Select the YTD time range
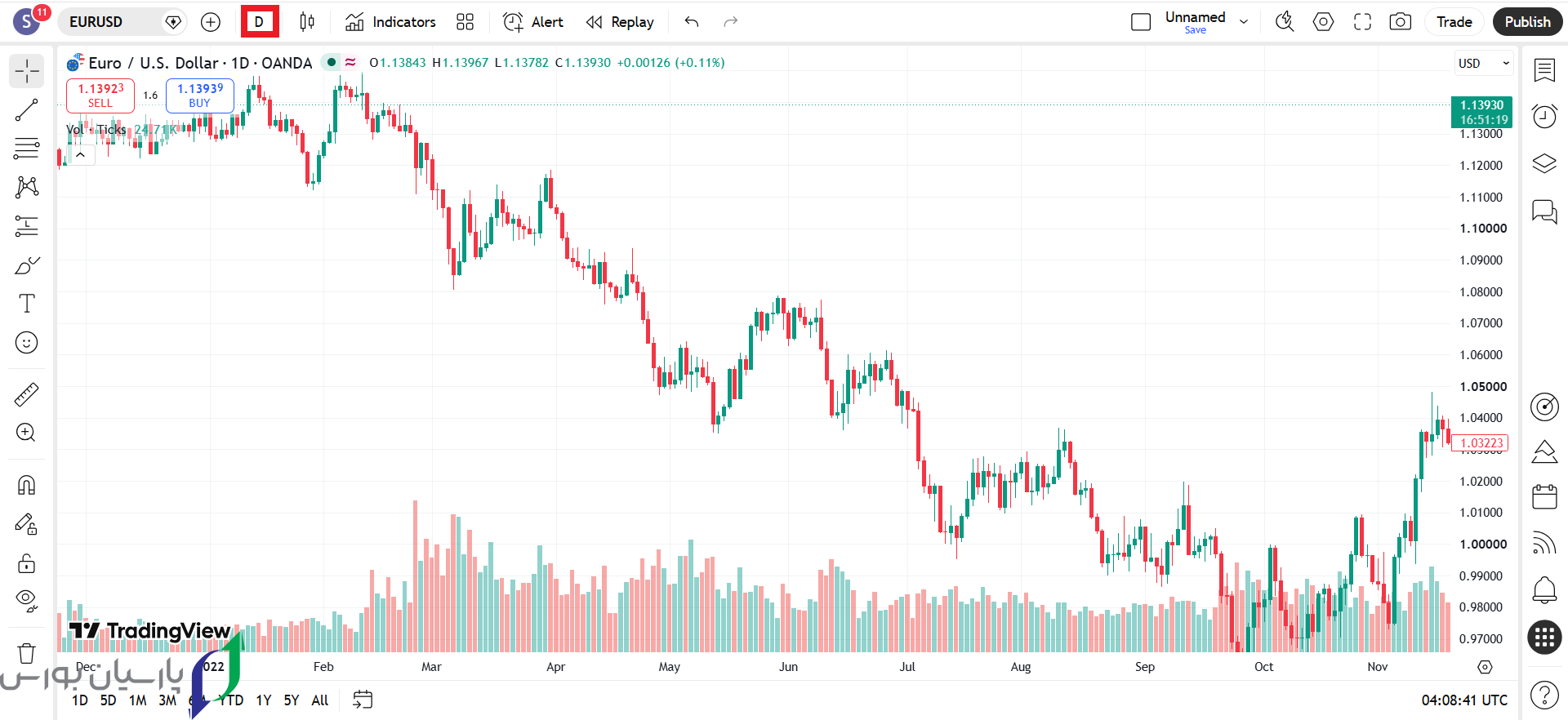Image resolution: width=1568 pixels, height=720 pixels. point(231,700)
